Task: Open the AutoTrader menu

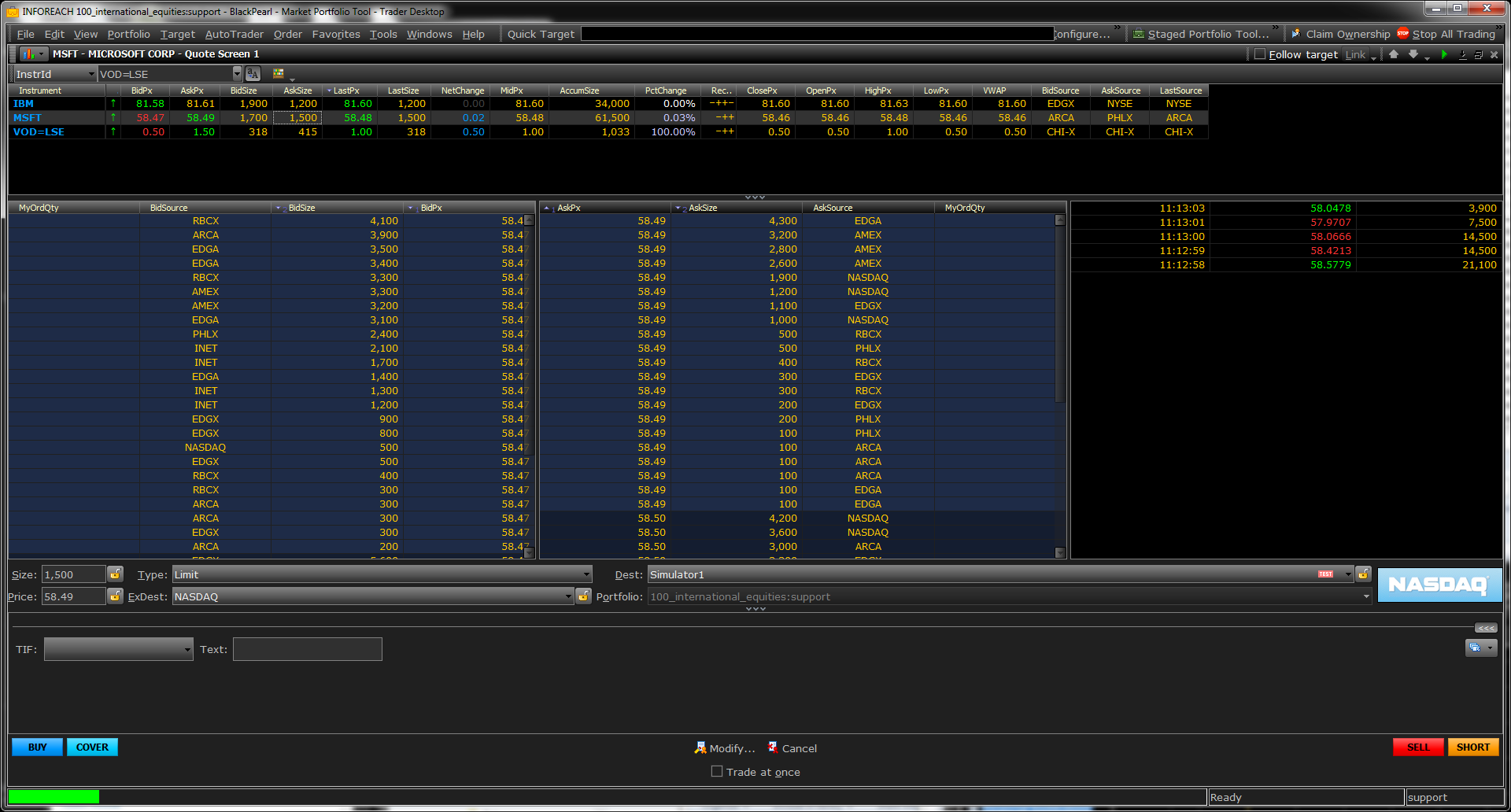Action: pos(234,34)
